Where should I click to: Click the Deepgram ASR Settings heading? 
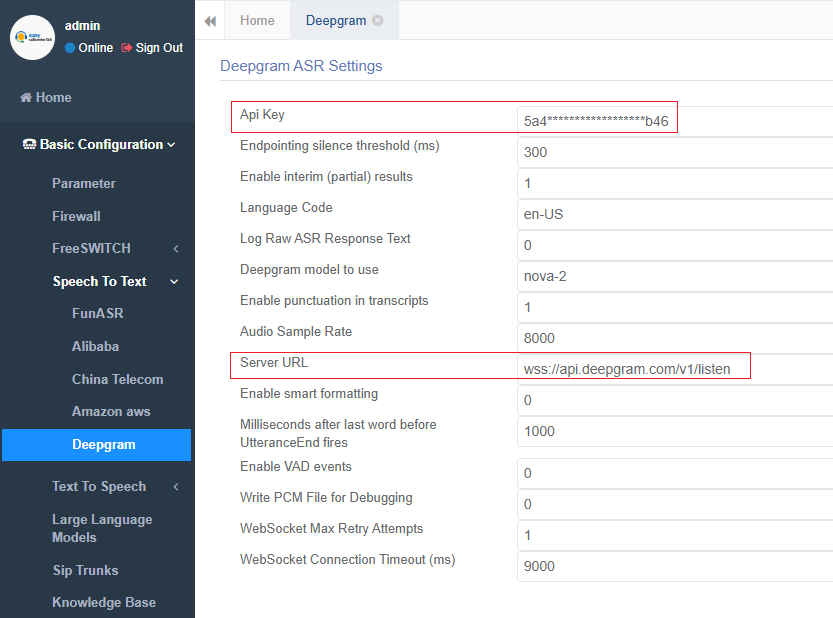coord(301,66)
